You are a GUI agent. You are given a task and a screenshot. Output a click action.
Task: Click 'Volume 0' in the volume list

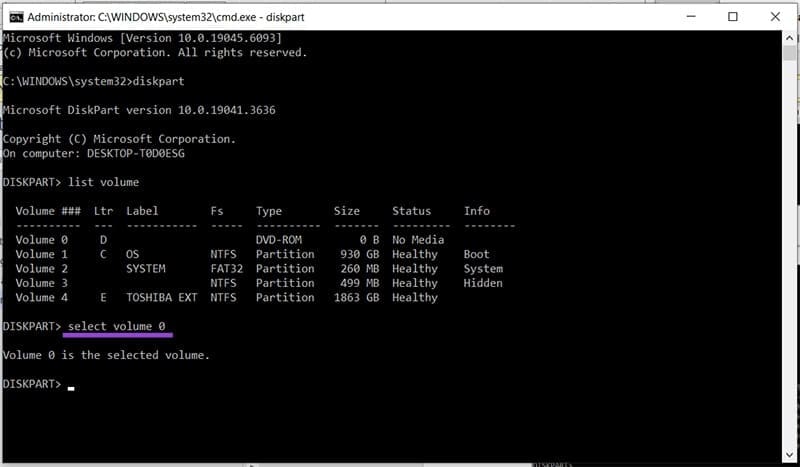pos(42,240)
